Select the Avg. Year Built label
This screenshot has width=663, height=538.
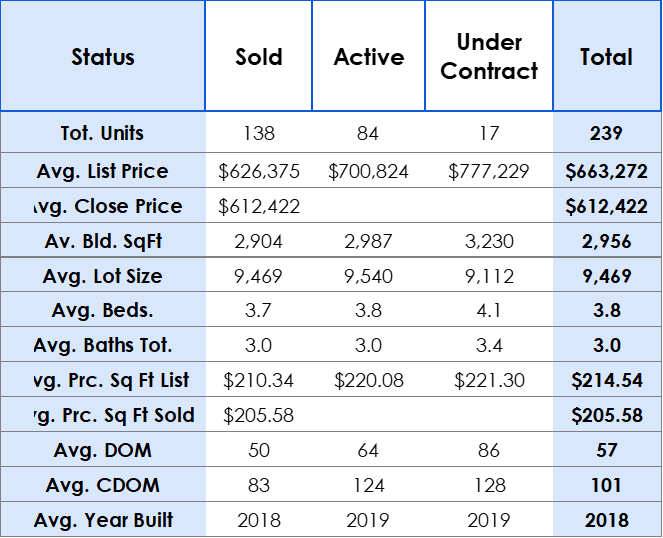(x=103, y=520)
